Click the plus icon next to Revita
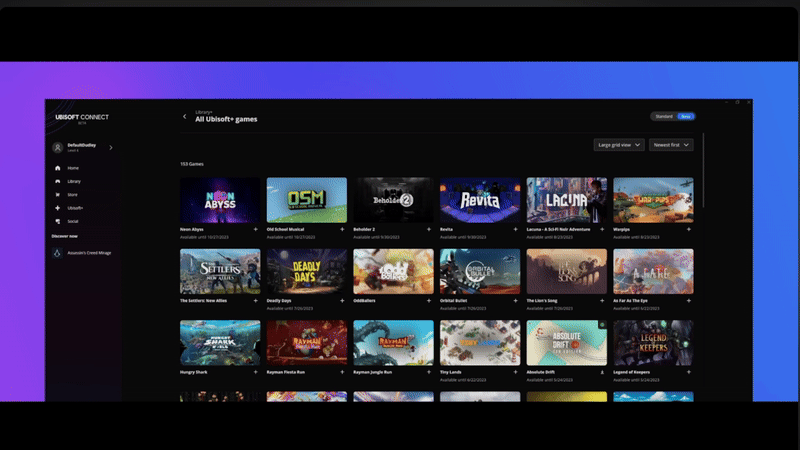This screenshot has height=450, width=800. 515,230
